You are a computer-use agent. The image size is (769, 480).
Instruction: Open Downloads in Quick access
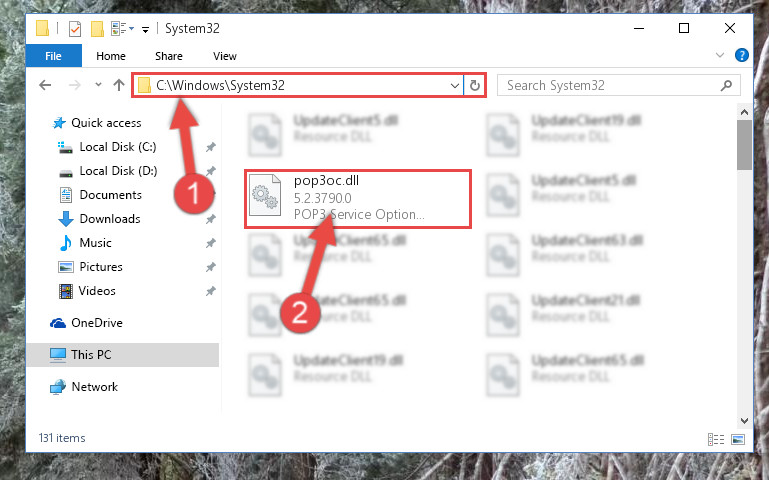(x=110, y=219)
